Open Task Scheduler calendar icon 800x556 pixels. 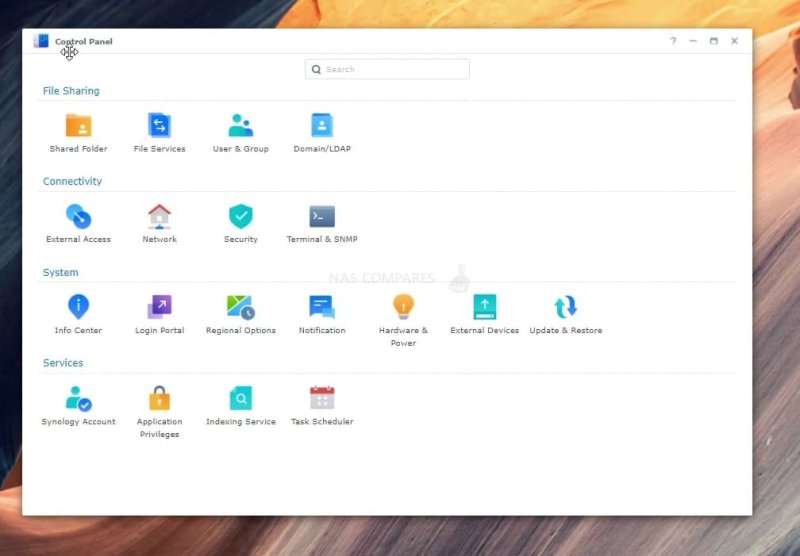pyautogui.click(x=322, y=398)
